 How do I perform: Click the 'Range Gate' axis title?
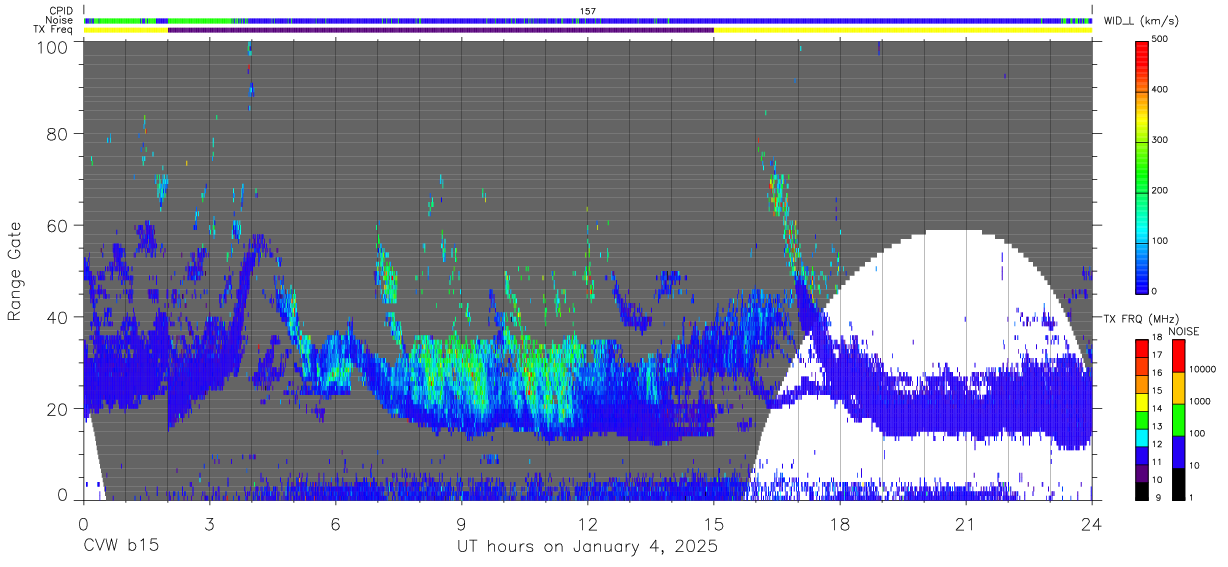point(15,271)
